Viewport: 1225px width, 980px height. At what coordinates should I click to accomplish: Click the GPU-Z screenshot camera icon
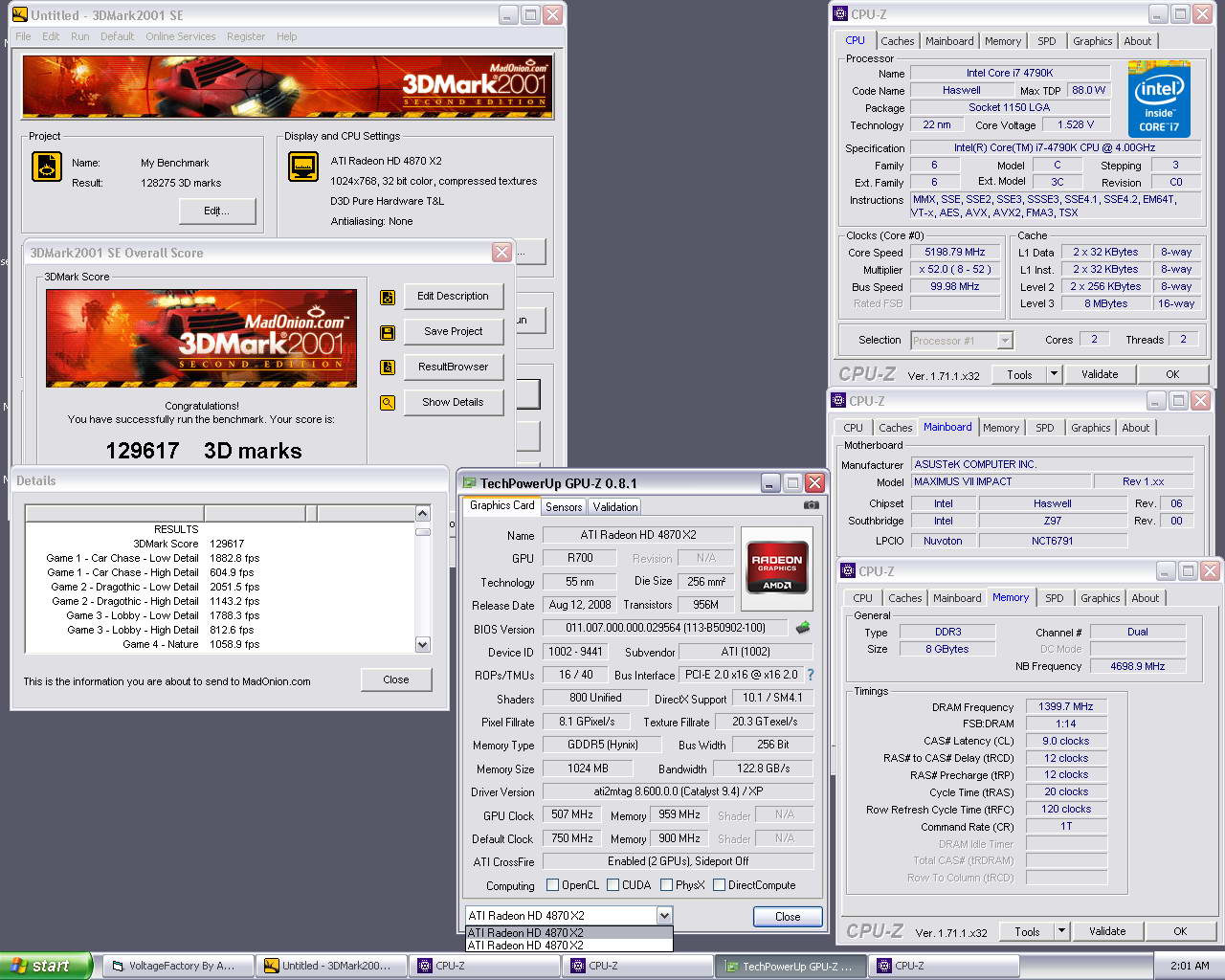pyautogui.click(x=811, y=505)
